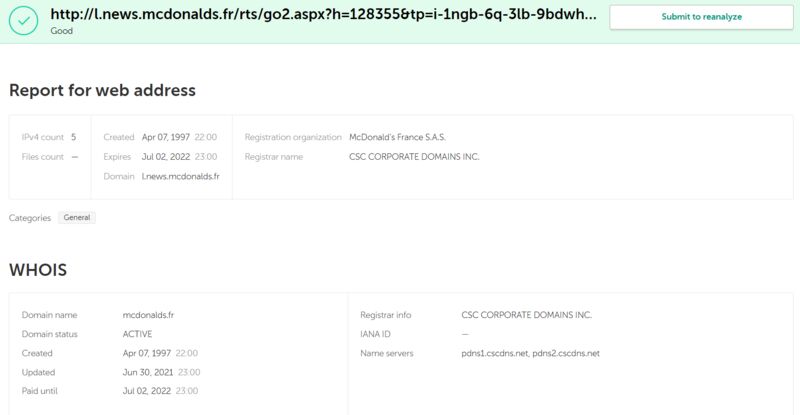Click the WHOIS section heading
The width and height of the screenshot is (800, 415).
(38, 270)
